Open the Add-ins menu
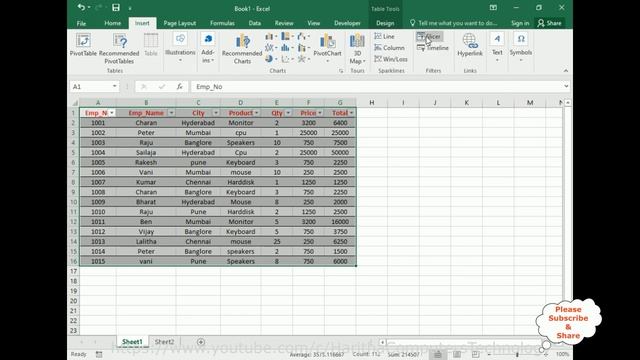640x360 pixels. click(x=208, y=48)
